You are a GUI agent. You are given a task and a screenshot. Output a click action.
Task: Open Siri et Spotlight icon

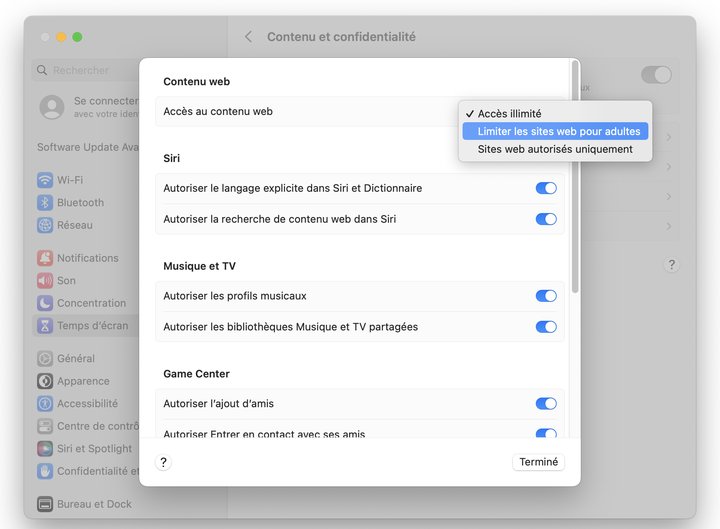coord(45,449)
